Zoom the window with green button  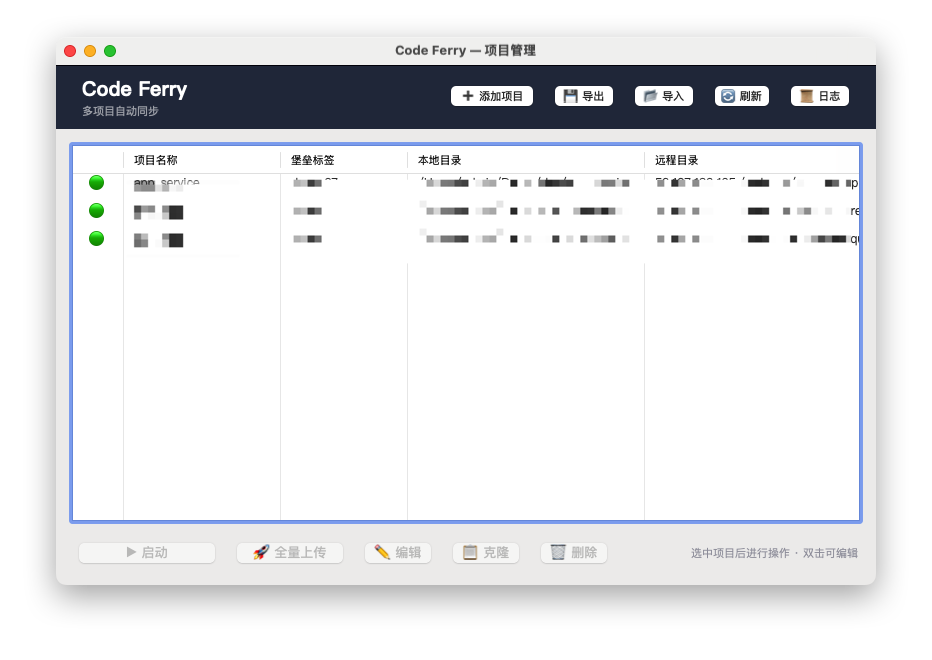pyautogui.click(x=110, y=51)
